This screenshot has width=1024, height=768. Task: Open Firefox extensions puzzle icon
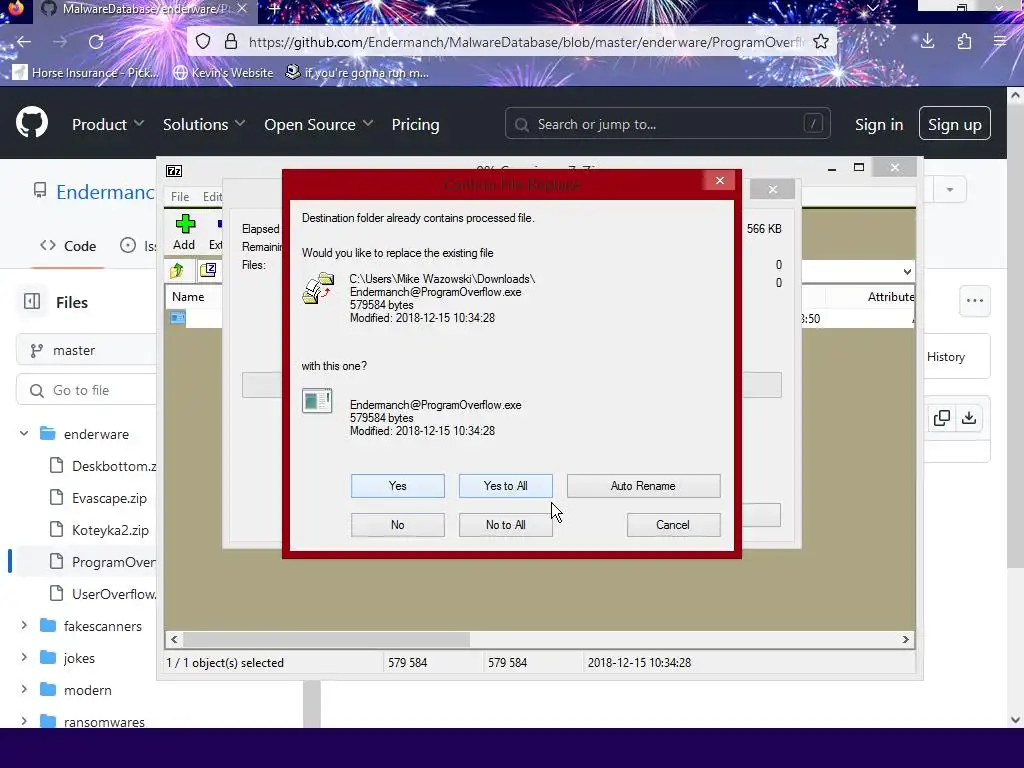[x=964, y=42]
